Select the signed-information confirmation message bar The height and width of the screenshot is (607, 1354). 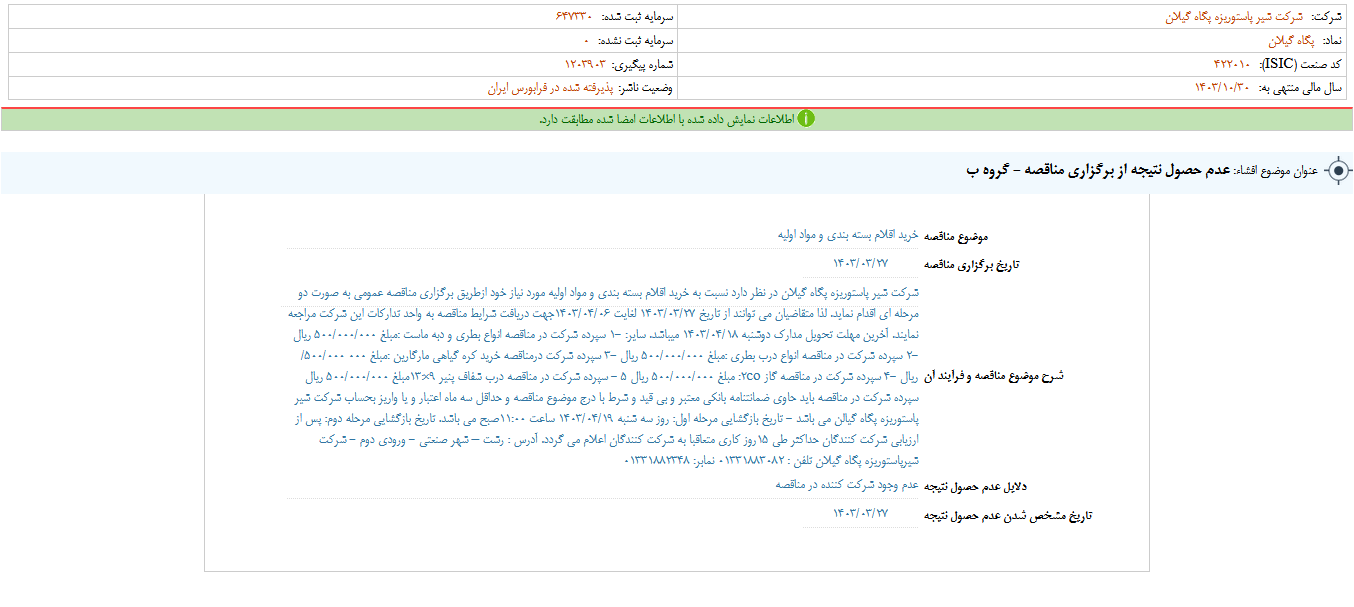tap(677, 120)
